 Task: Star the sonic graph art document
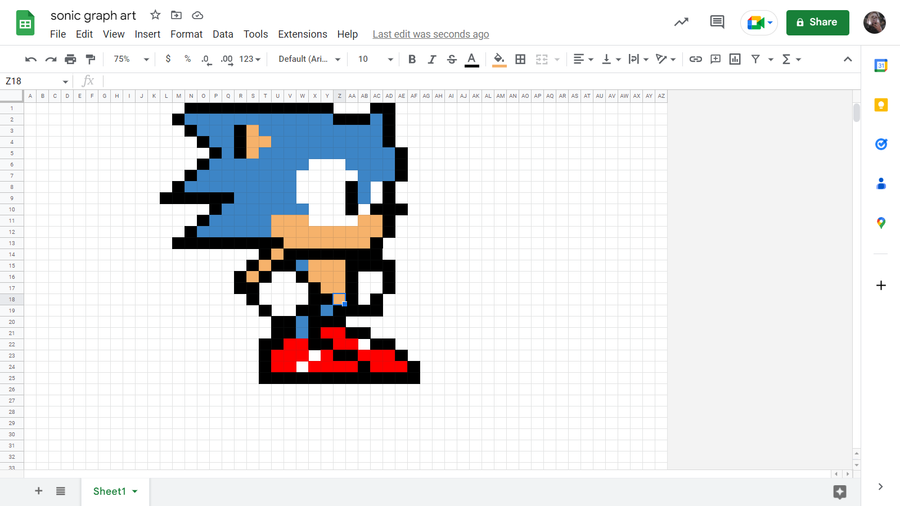pos(155,15)
